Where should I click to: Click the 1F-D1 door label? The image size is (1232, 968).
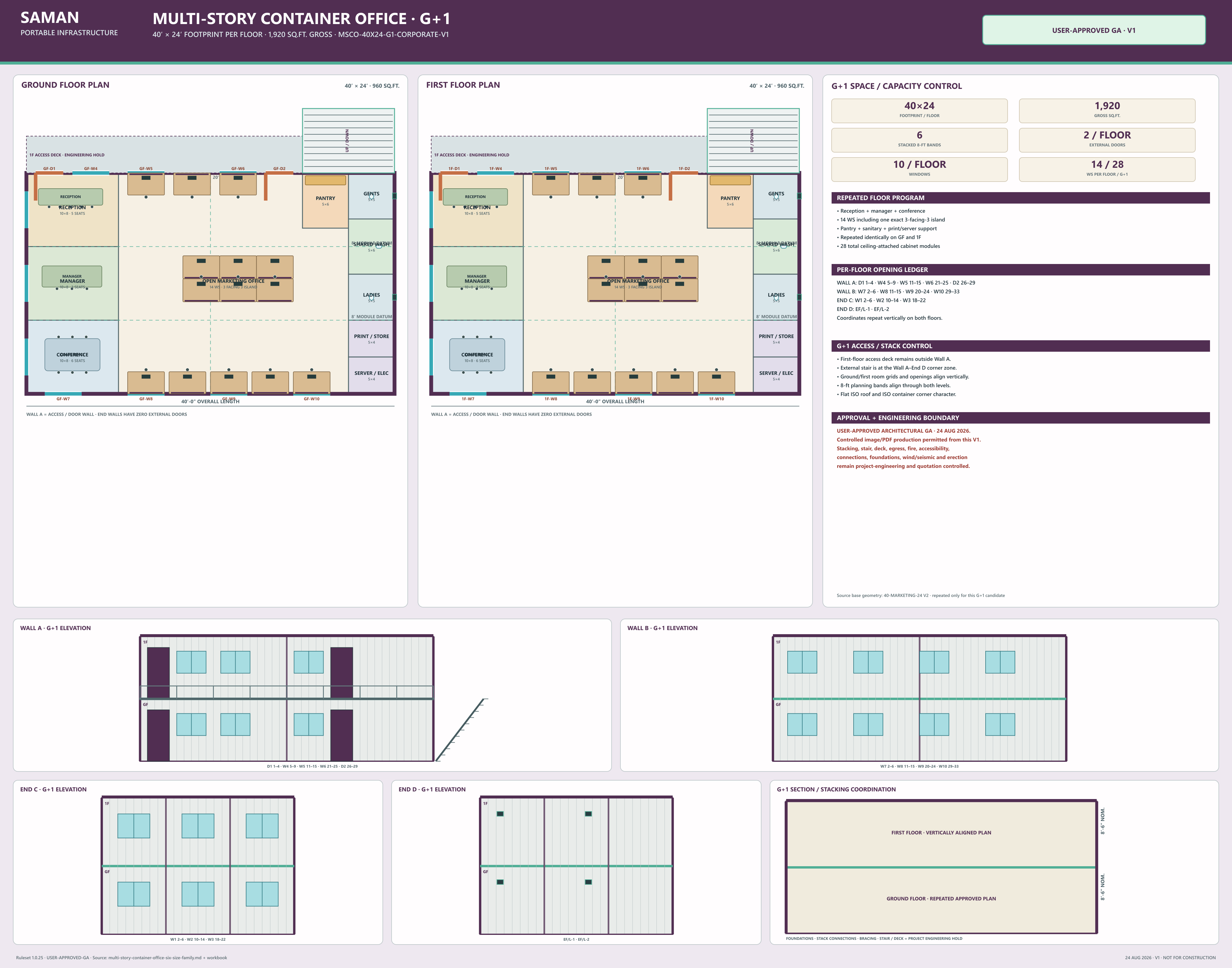(x=454, y=168)
